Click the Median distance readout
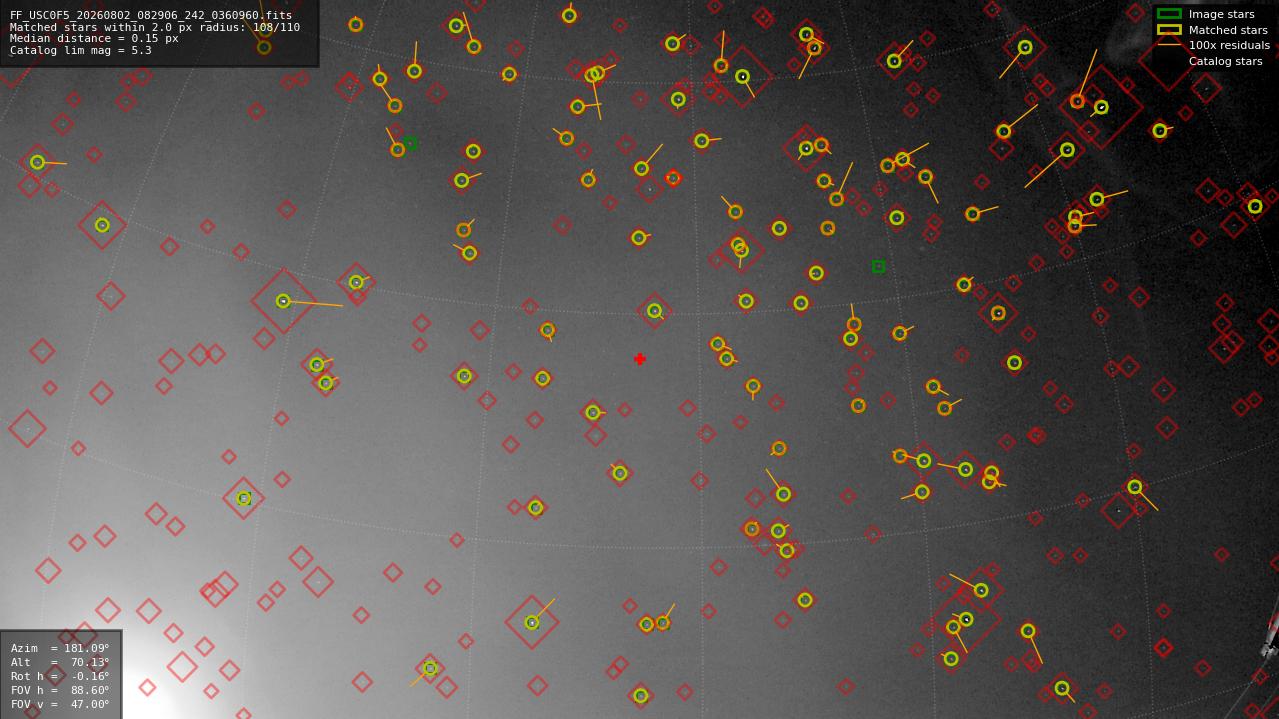Viewport: 1279px width, 719px height. 94,38
